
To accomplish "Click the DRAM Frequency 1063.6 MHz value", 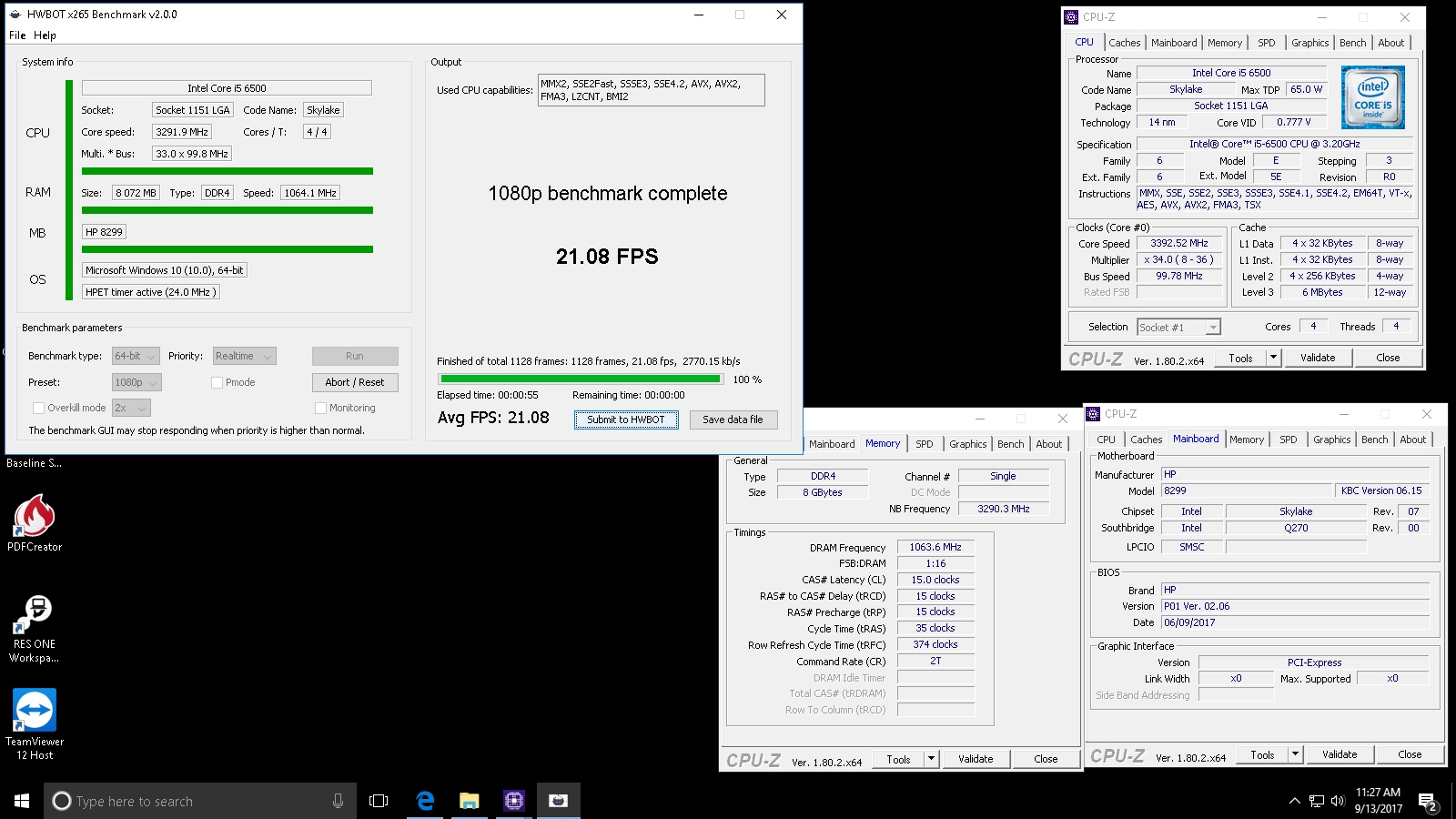I will click(935, 548).
